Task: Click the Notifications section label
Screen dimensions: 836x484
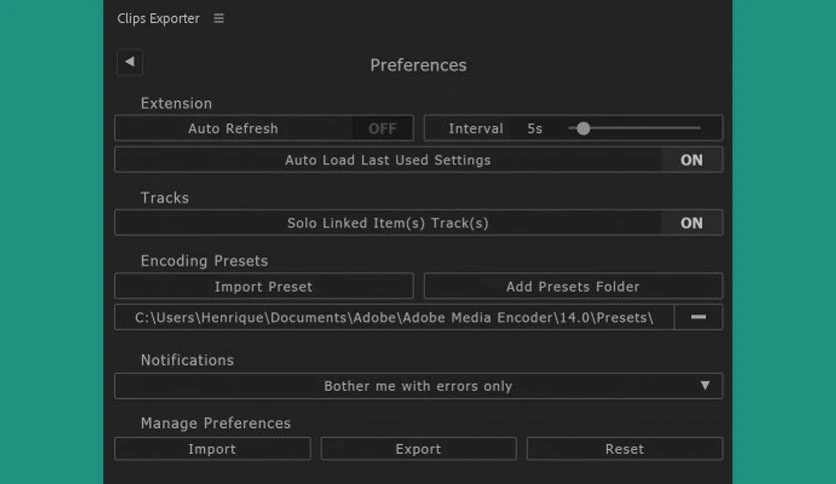Action: 187,360
